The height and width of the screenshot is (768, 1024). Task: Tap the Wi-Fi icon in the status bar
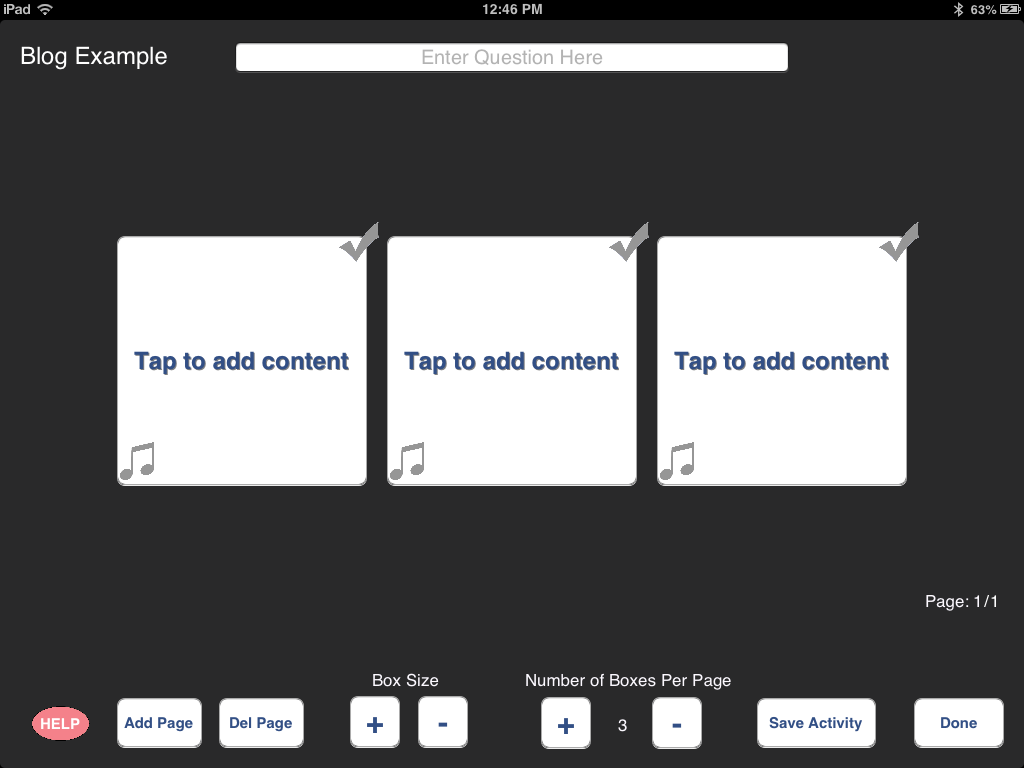(x=45, y=9)
